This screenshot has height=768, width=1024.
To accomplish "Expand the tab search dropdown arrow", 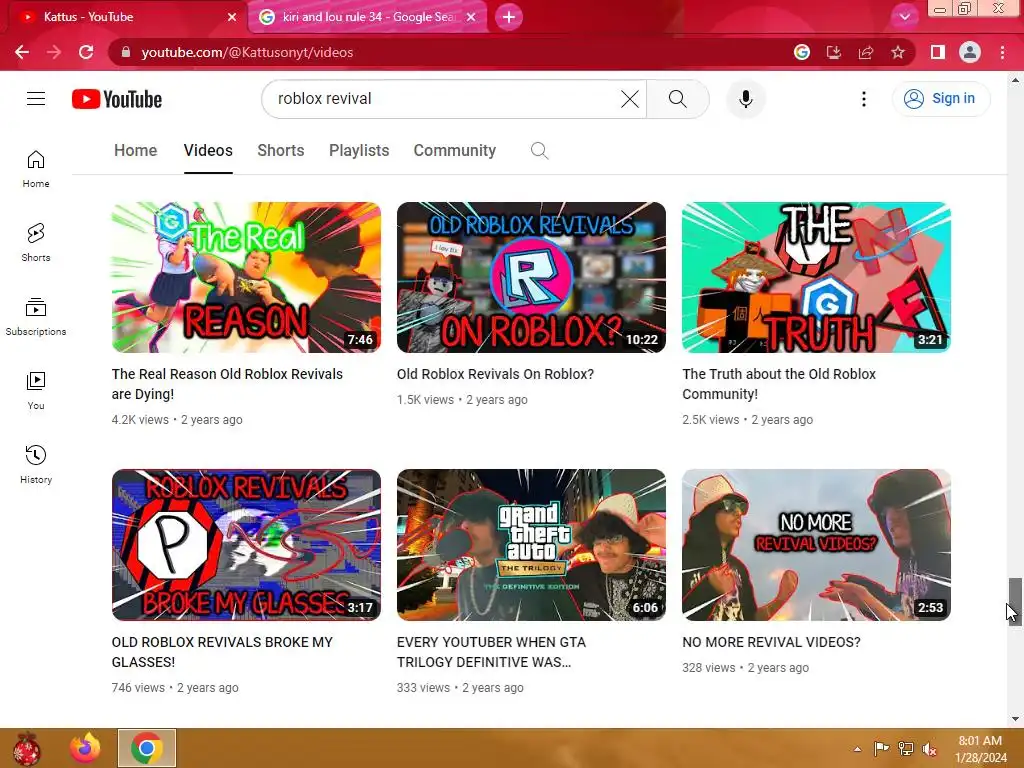I will click(x=904, y=17).
